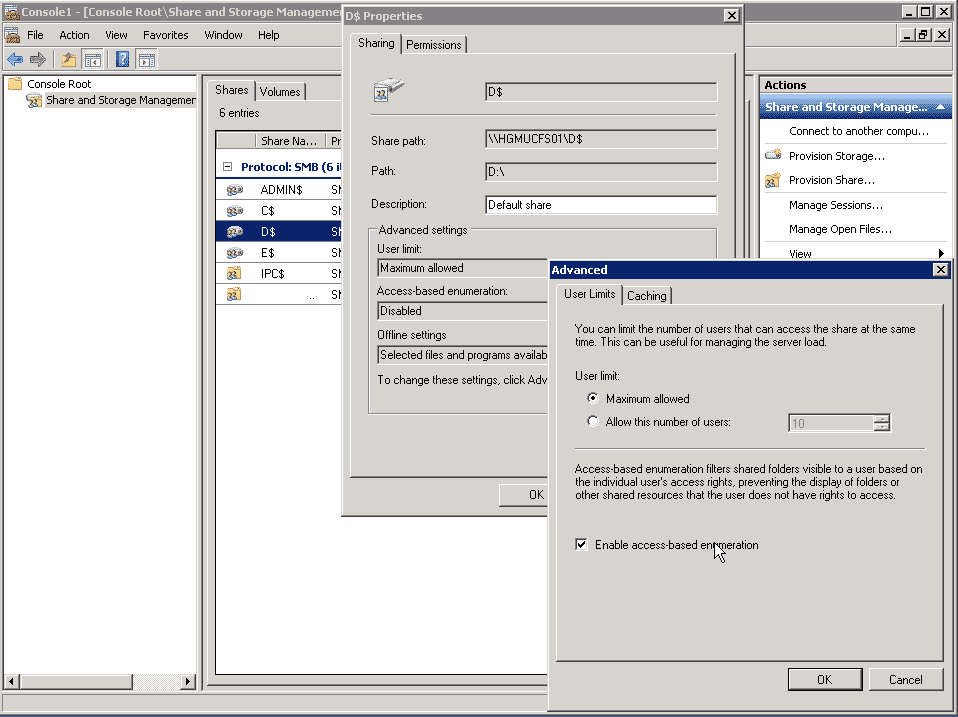
Task: Collapse Share and Storage Management actions header
Action: 941,107
